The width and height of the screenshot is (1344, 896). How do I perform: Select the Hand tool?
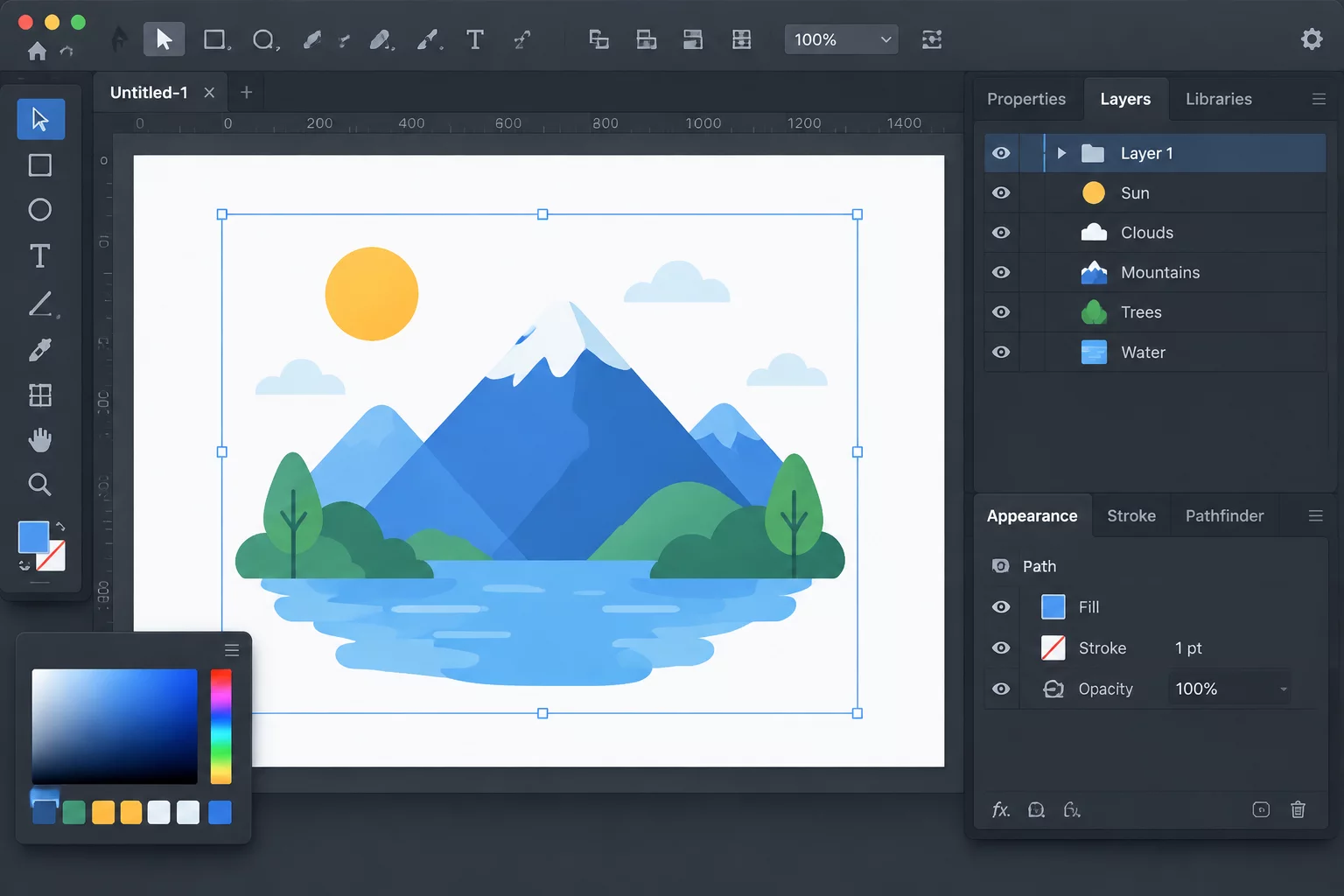click(x=40, y=439)
